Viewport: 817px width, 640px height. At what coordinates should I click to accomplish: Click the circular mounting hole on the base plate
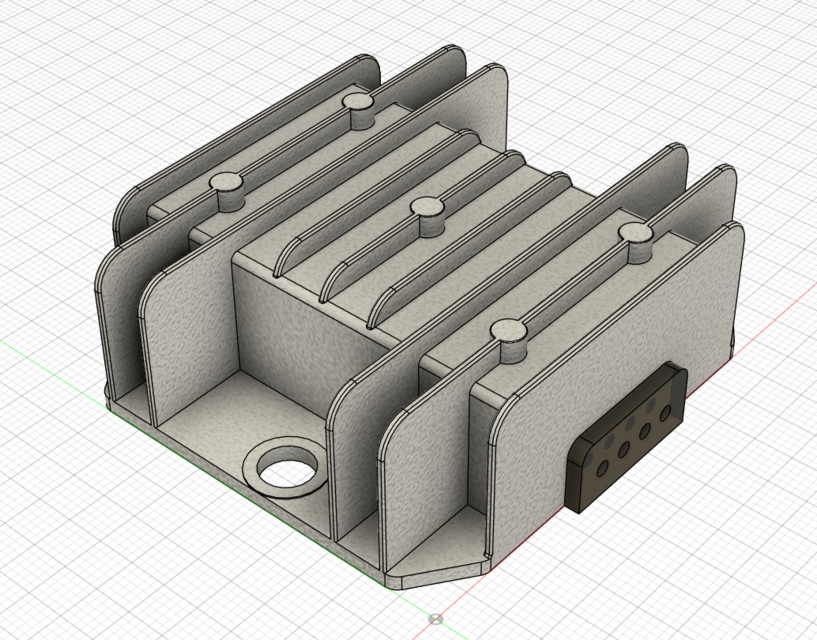point(287,468)
